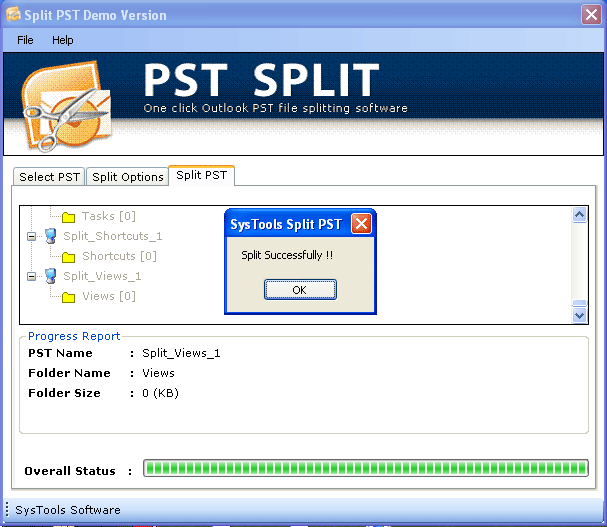
Task: Switch to the Split Options tab
Action: click(128, 177)
